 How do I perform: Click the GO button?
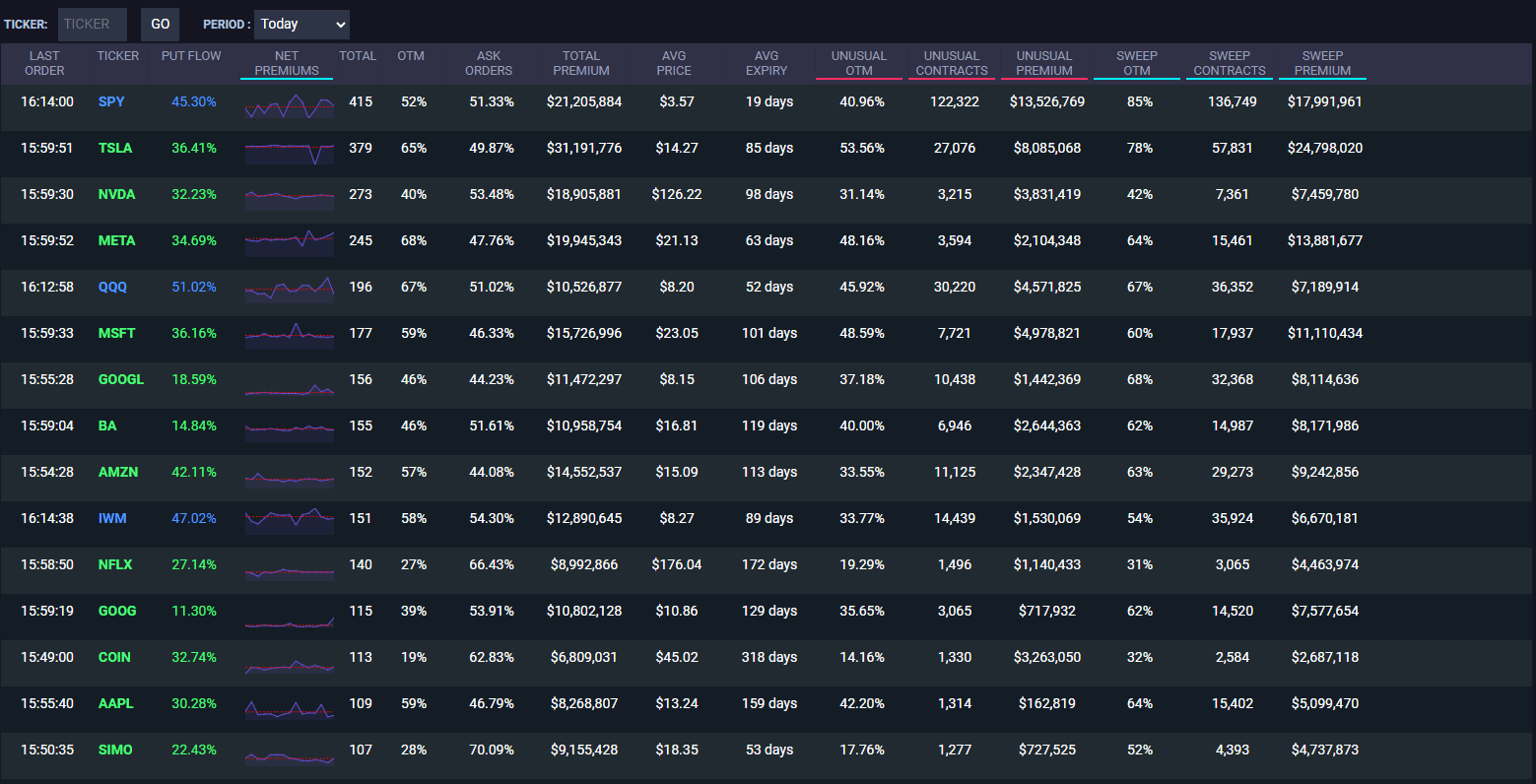click(x=161, y=24)
